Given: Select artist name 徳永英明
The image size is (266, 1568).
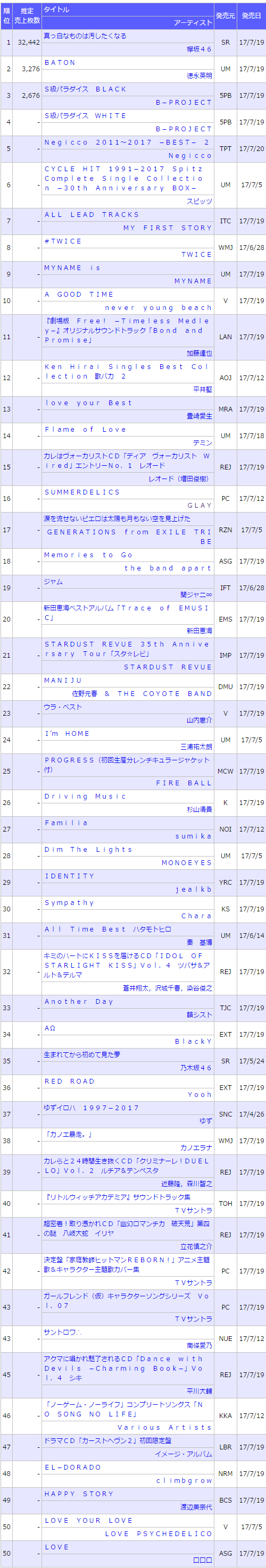Looking at the screenshot, I should [x=199, y=76].
